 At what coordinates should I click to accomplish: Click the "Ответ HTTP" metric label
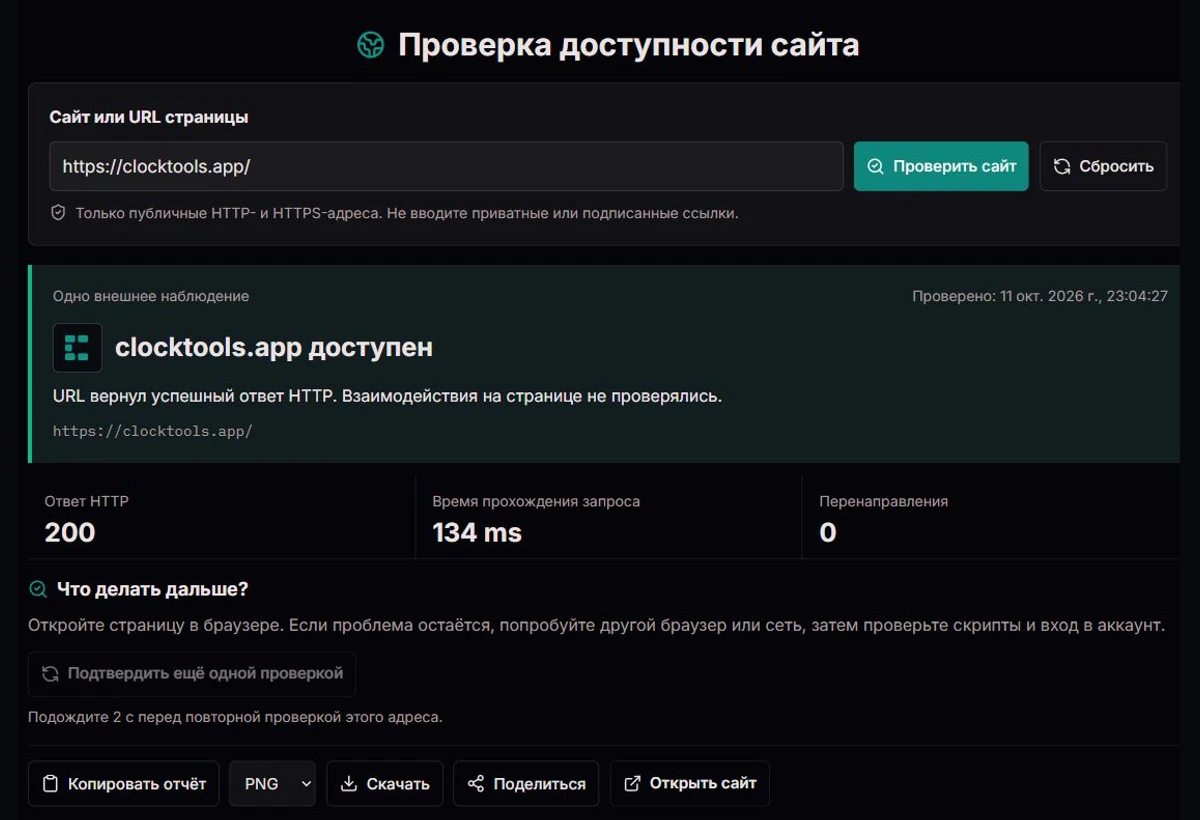(x=87, y=501)
